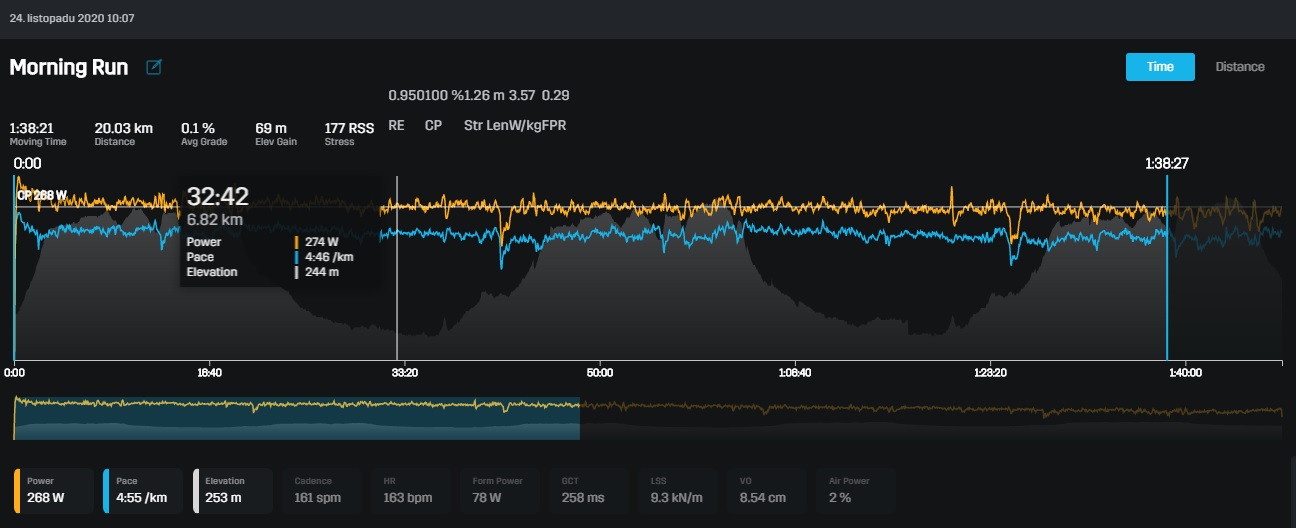This screenshot has width=1296, height=528.
Task: Switch chart axis to Time
Action: click(1160, 67)
